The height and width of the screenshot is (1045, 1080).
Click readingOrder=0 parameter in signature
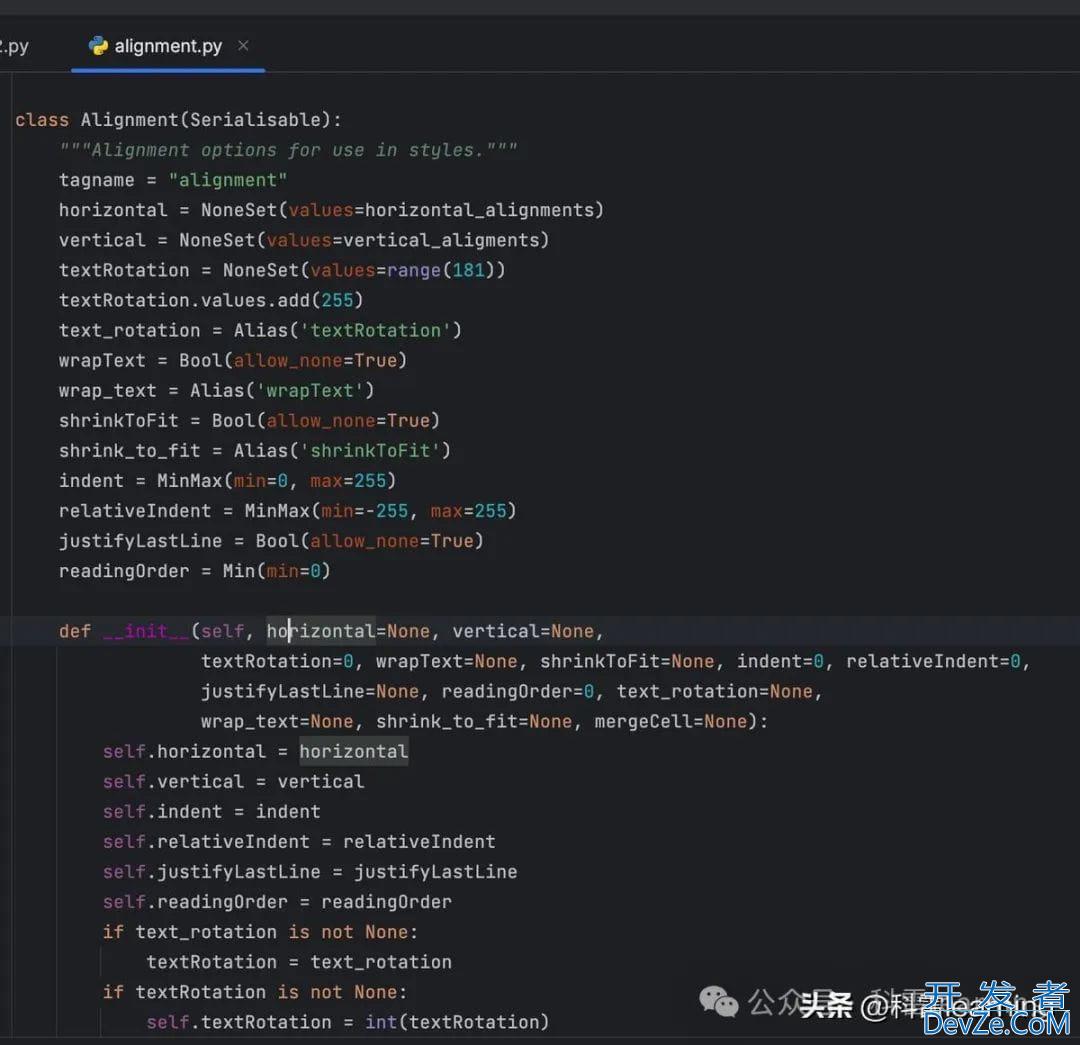click(x=518, y=691)
